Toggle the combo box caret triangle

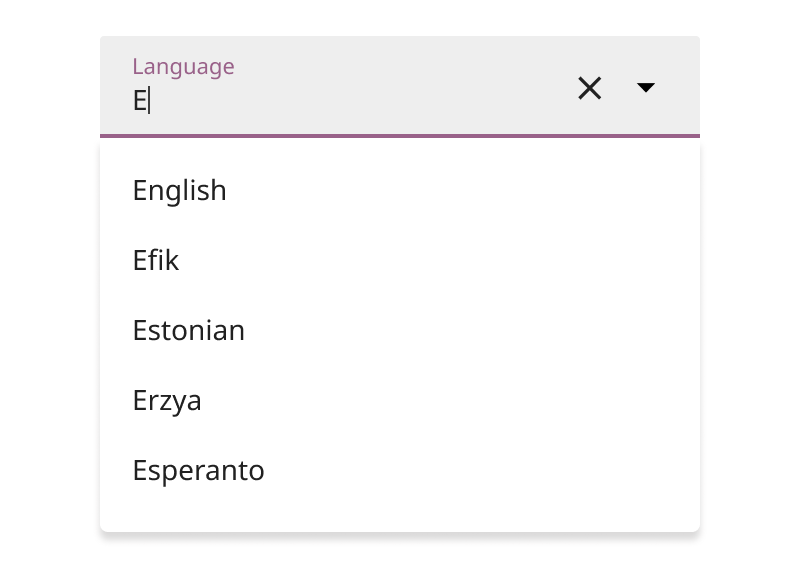tap(646, 88)
